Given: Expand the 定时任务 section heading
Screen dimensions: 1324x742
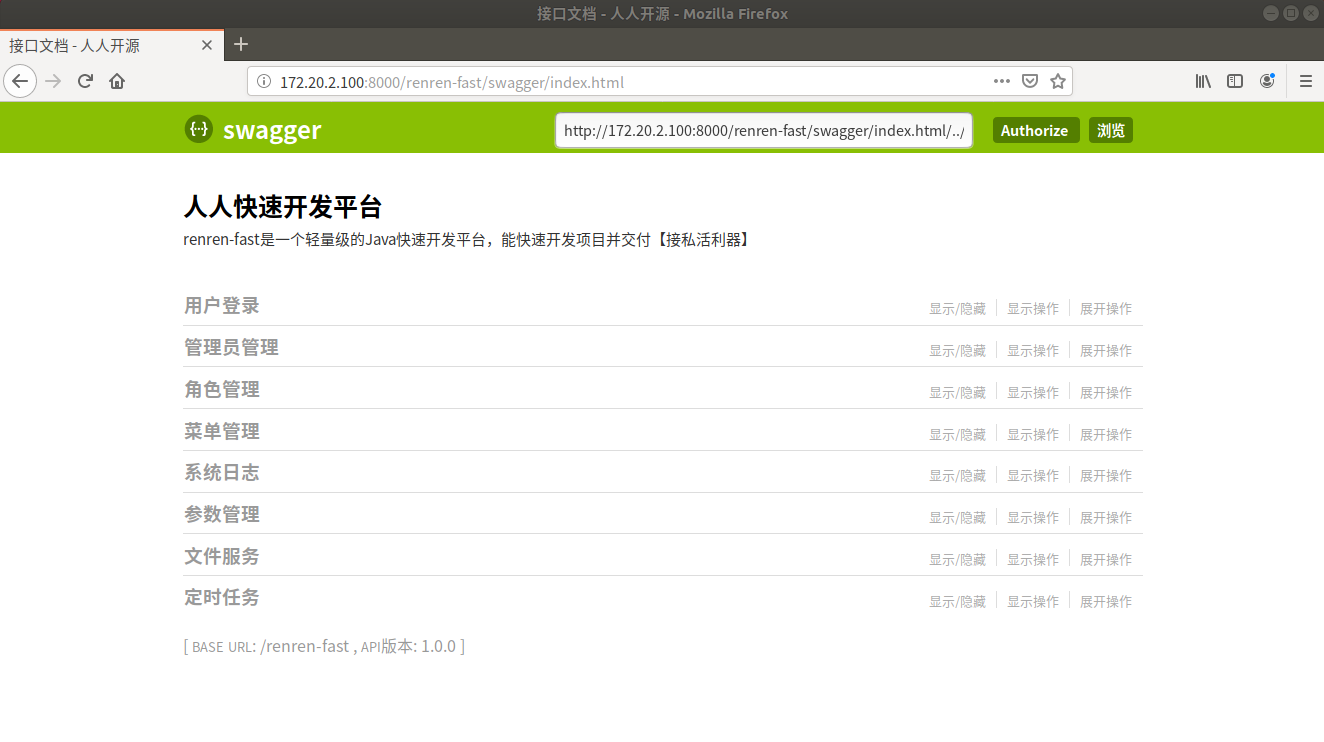Looking at the screenshot, I should tap(222, 597).
